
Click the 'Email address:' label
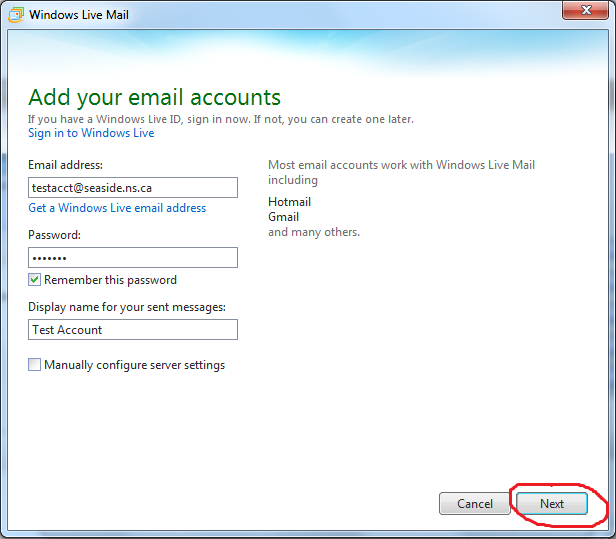point(65,165)
